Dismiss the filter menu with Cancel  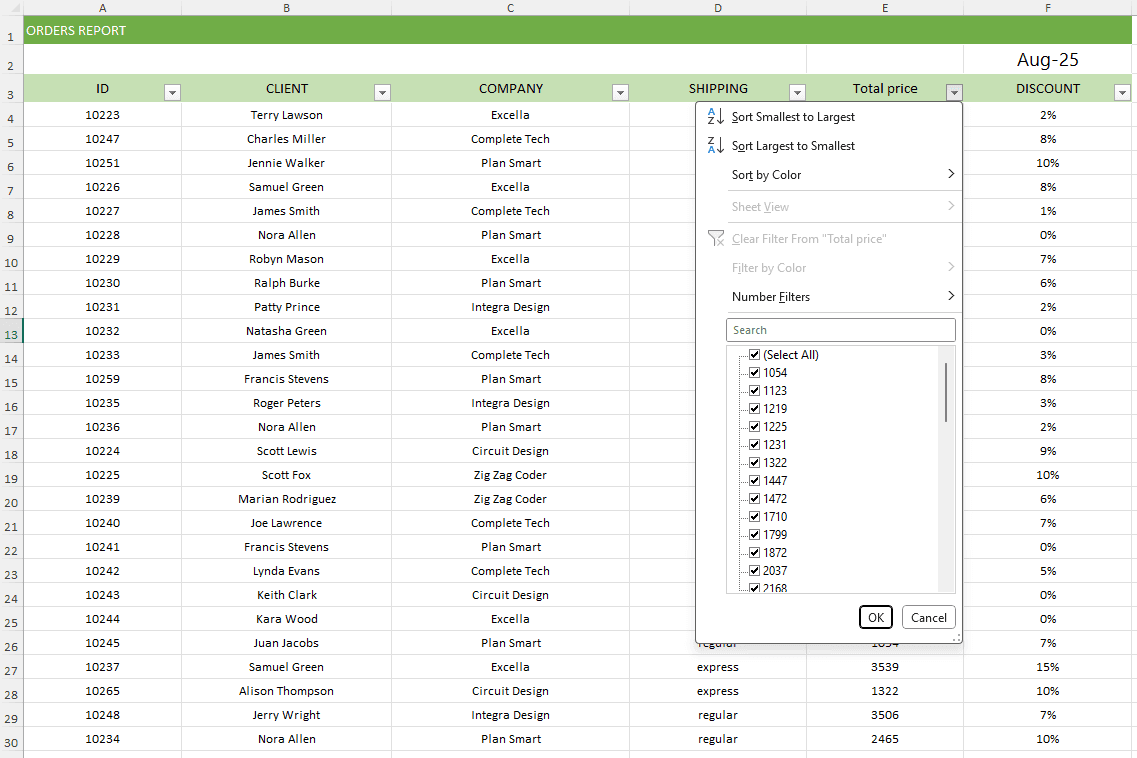pos(929,617)
